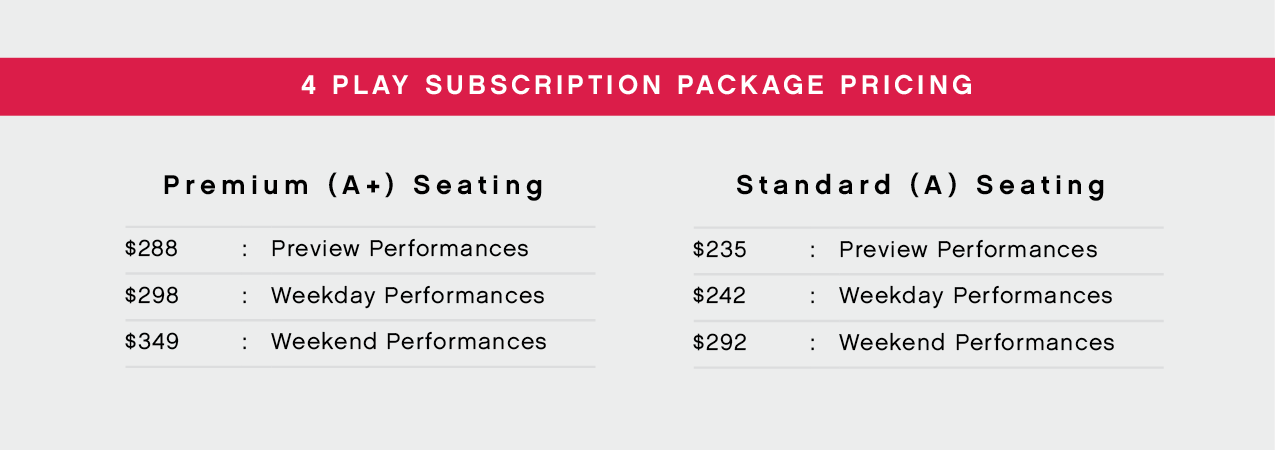This screenshot has height=450, width=1275.
Task: Click the $298 premium weekday price
Action: [x=152, y=295]
